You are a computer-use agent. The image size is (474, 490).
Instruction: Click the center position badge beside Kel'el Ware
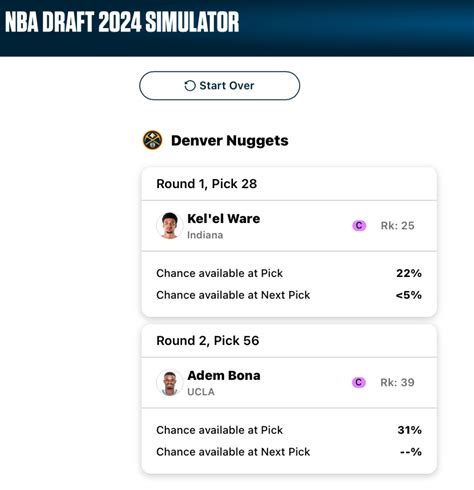pyautogui.click(x=359, y=226)
